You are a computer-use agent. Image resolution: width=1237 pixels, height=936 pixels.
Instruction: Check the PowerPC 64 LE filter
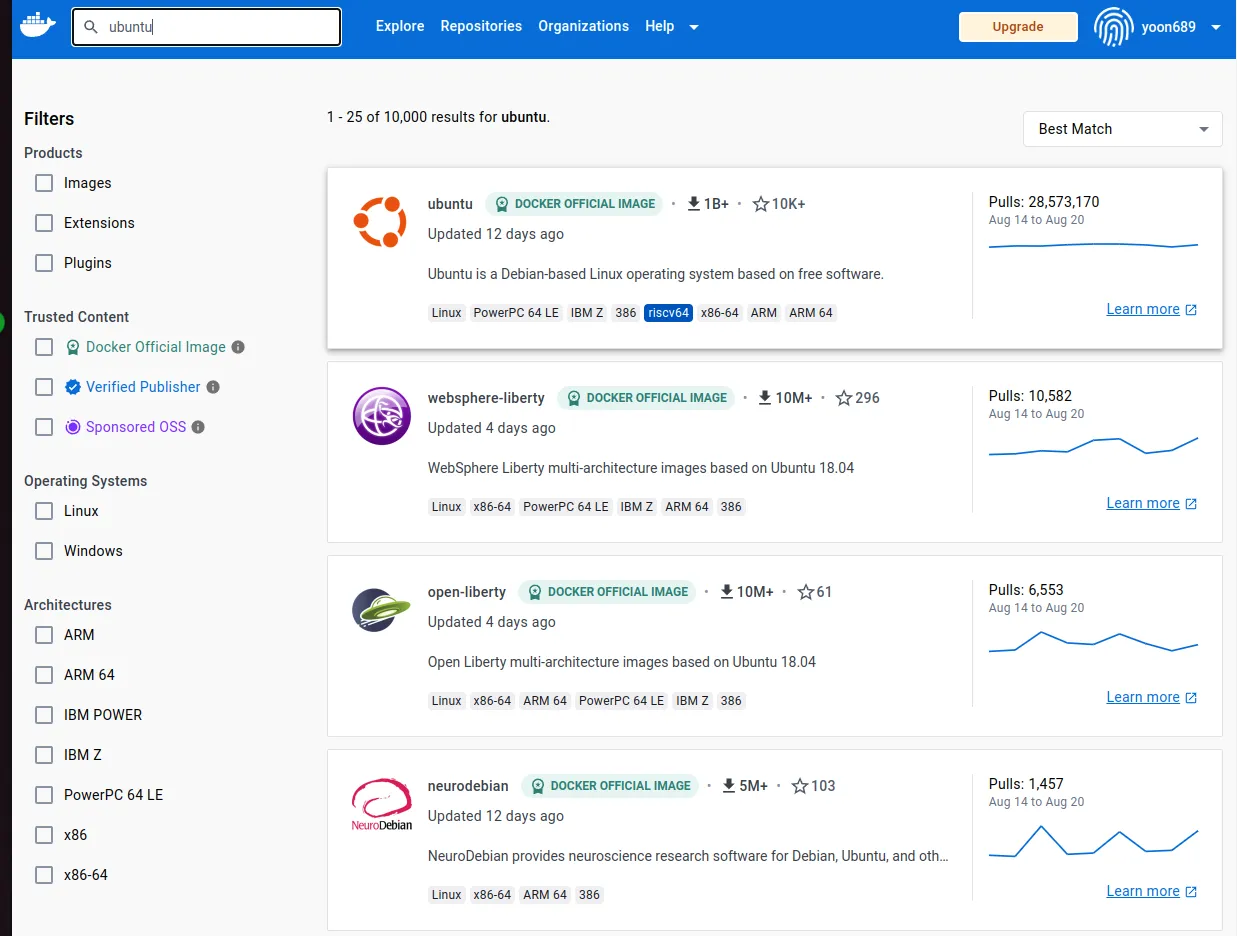44,795
